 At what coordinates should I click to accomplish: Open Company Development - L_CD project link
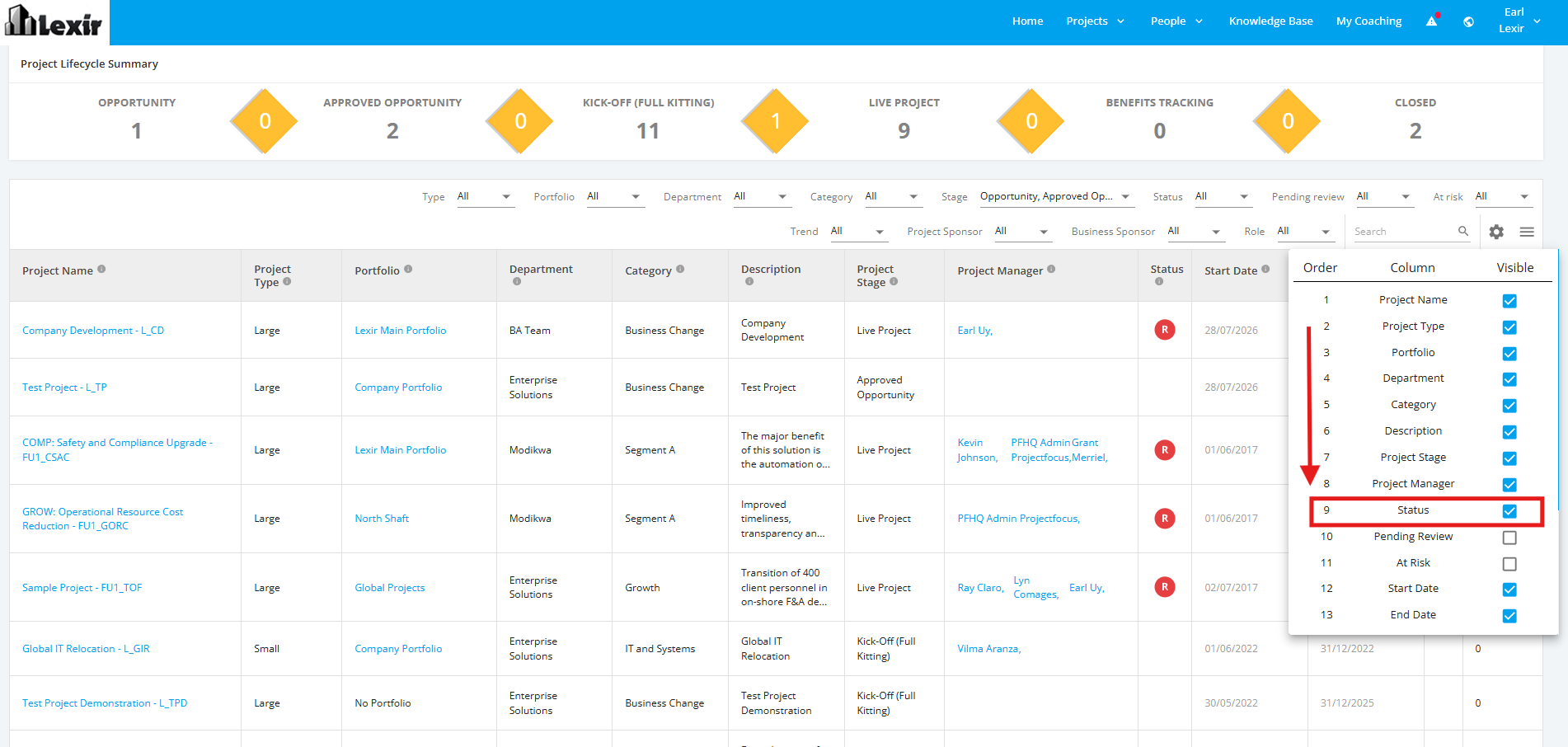(x=93, y=331)
